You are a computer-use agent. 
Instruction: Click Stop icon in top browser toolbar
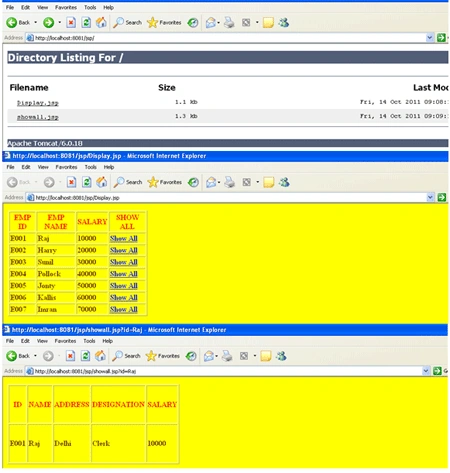coord(71,23)
